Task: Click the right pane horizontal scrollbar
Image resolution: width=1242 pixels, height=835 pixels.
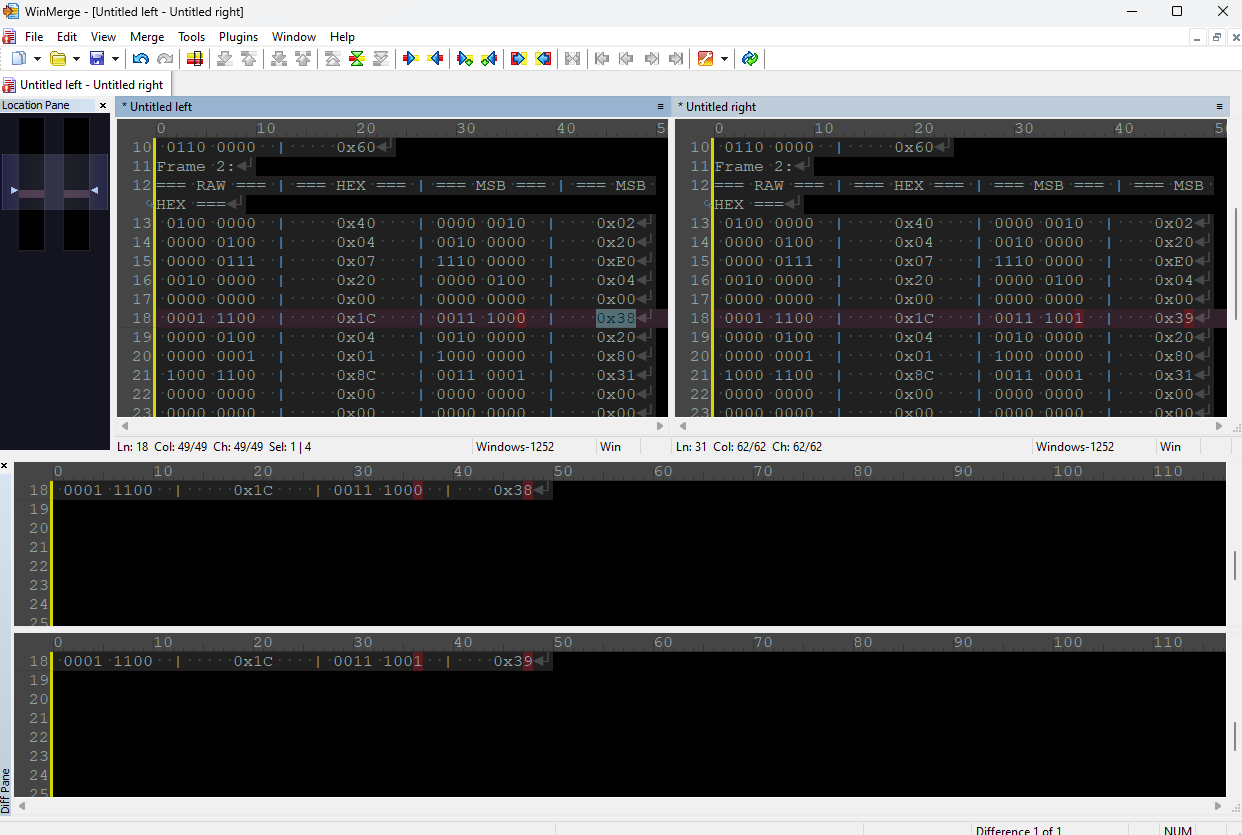Action: 950,425
